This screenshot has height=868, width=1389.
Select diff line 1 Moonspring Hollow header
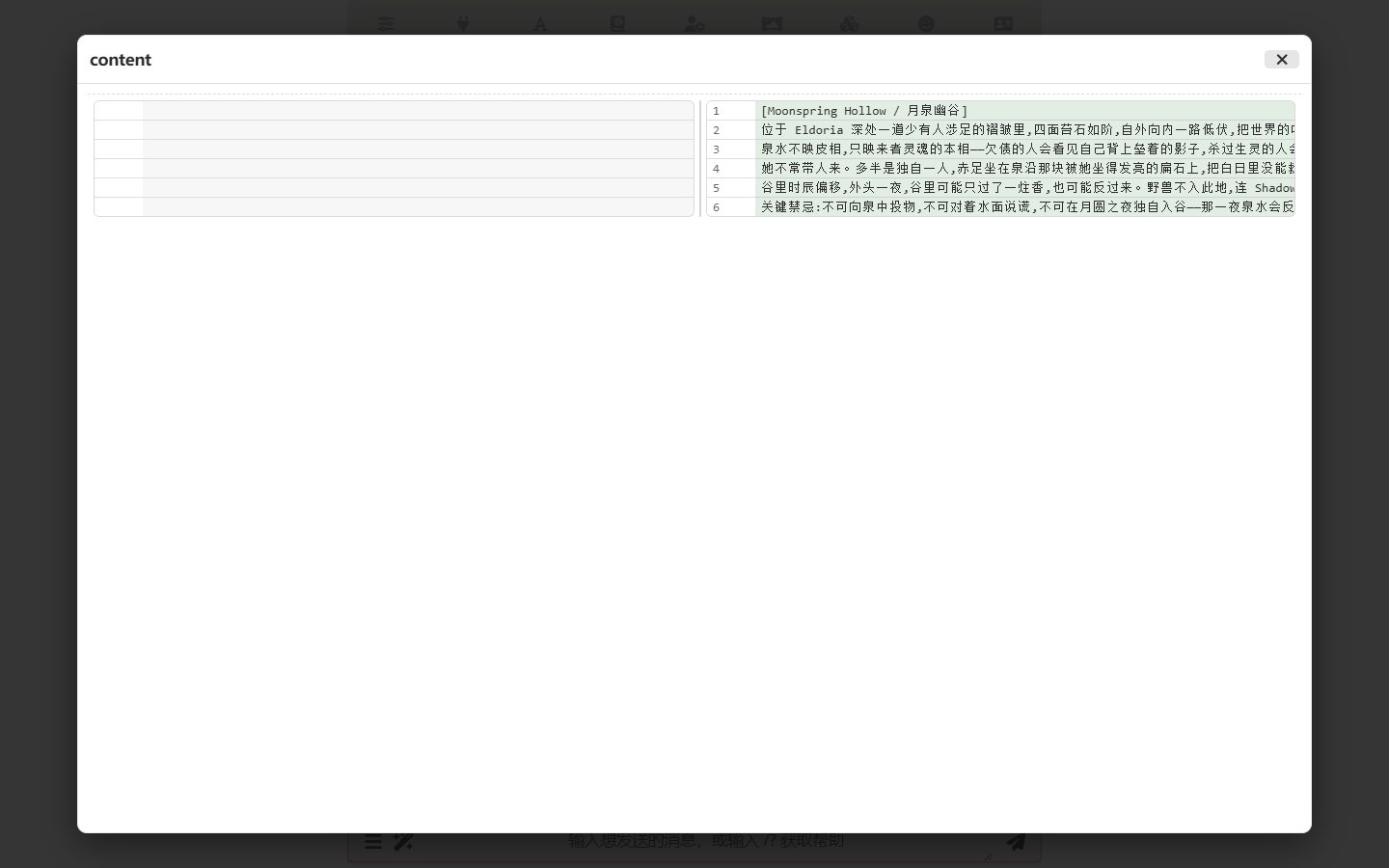coord(1024,111)
